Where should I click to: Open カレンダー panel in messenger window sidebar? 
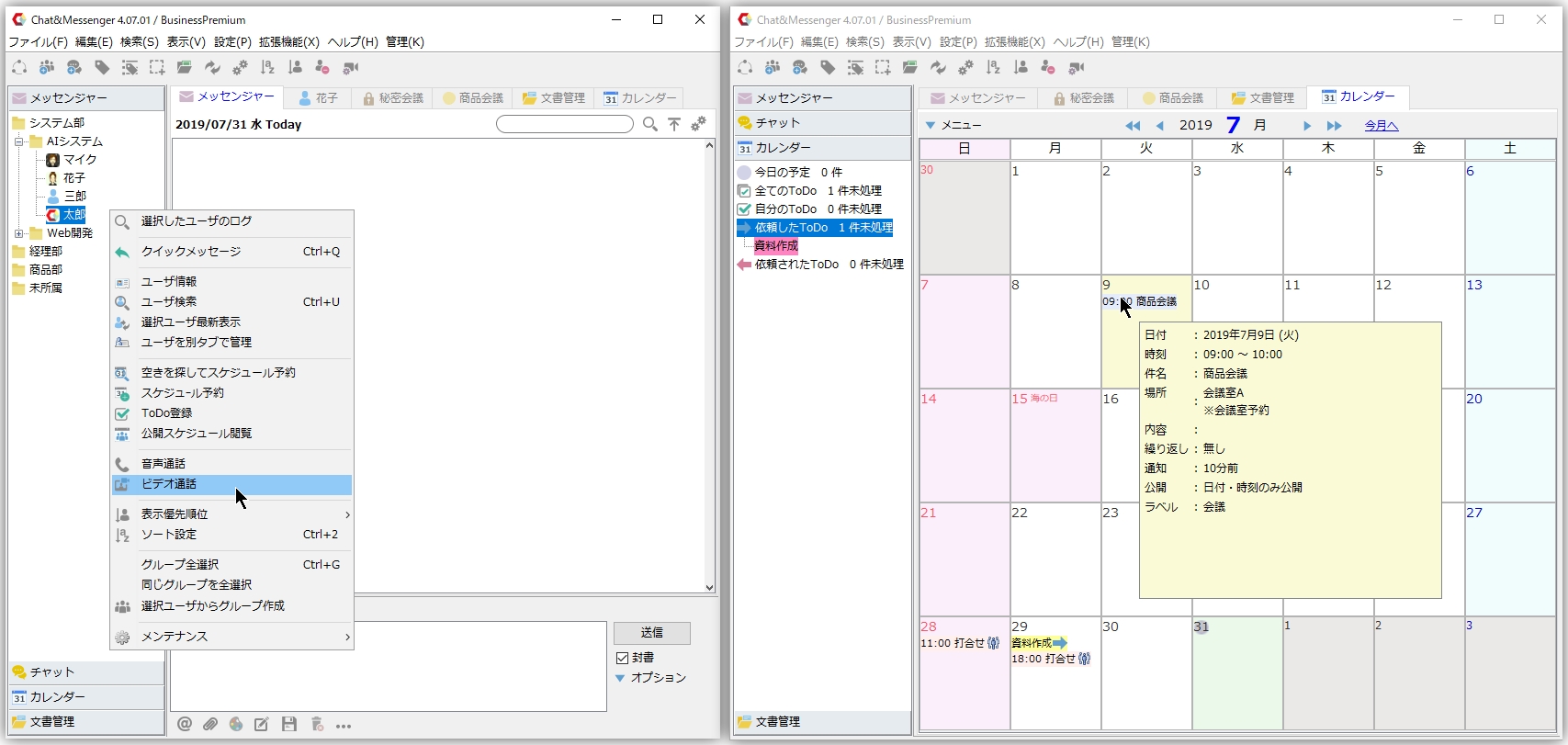86,697
